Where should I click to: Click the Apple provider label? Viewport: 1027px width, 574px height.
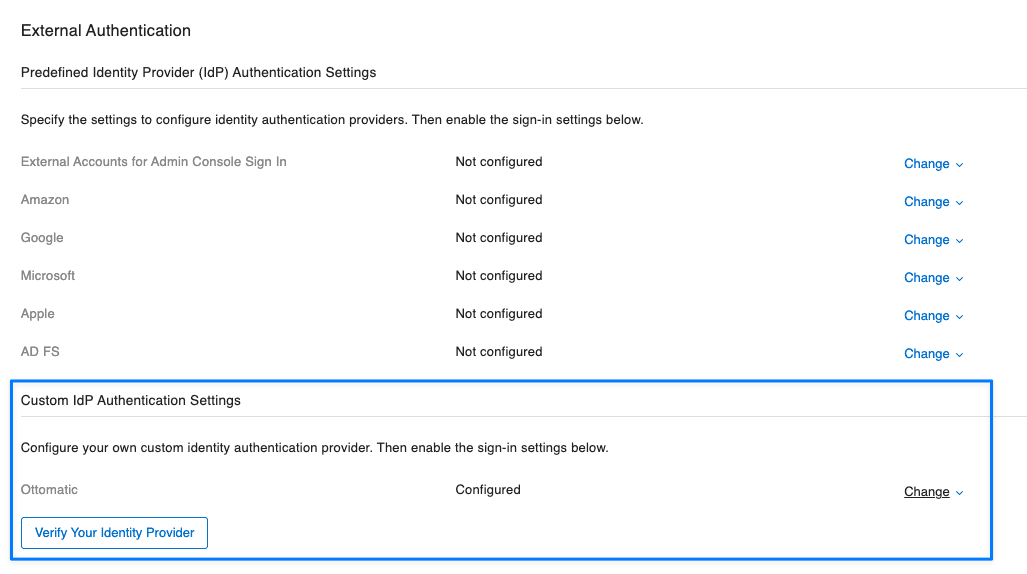(x=38, y=314)
